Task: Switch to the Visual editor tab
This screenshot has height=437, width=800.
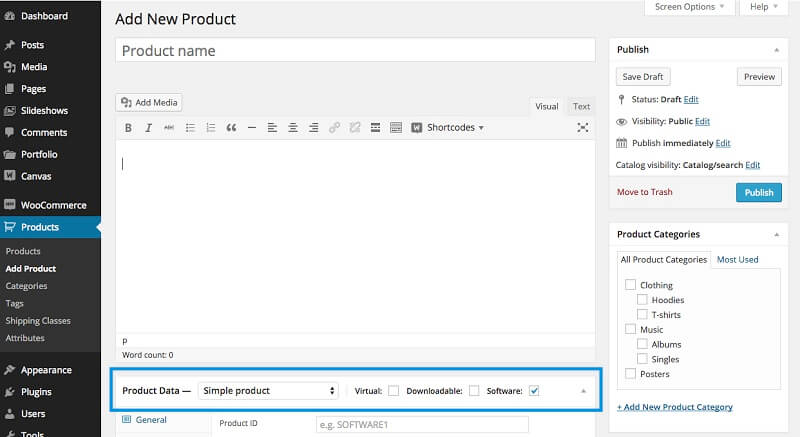Action: click(x=546, y=106)
